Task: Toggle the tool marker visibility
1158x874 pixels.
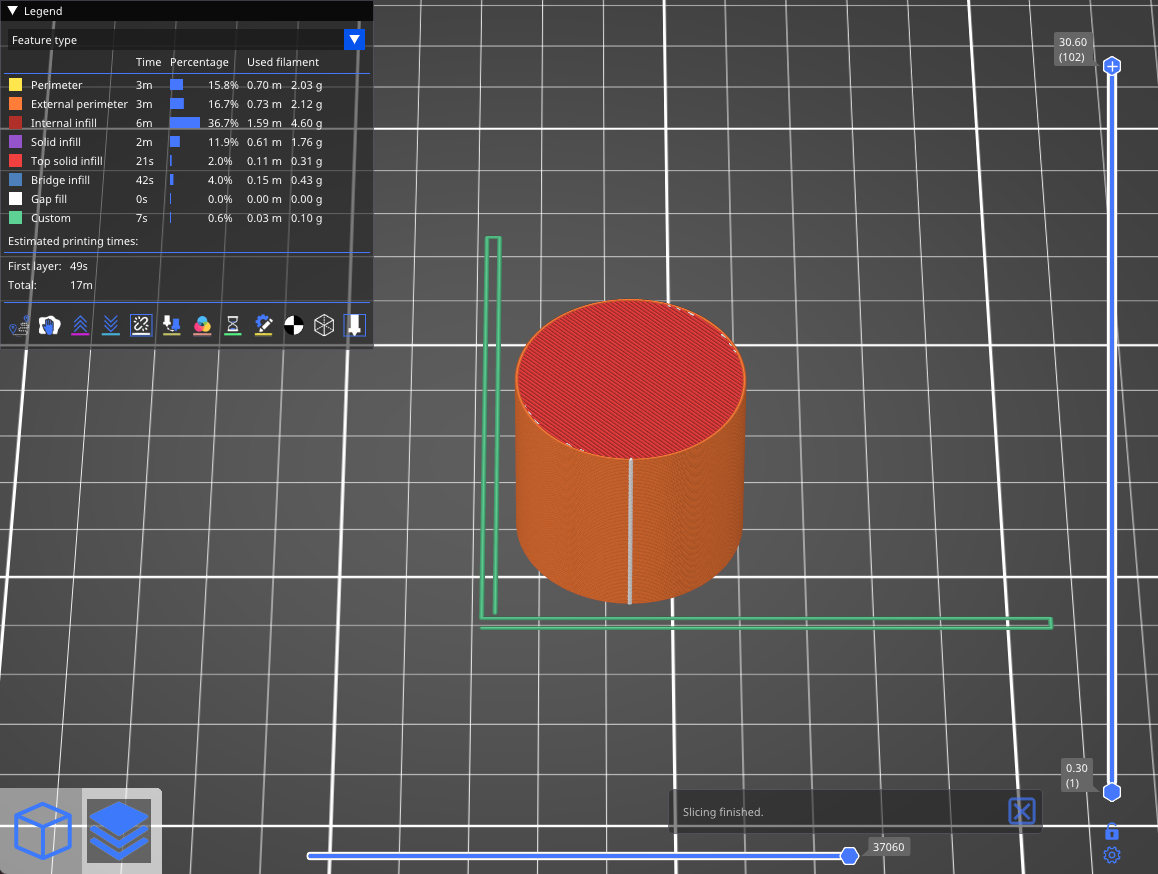Action: (x=355, y=325)
